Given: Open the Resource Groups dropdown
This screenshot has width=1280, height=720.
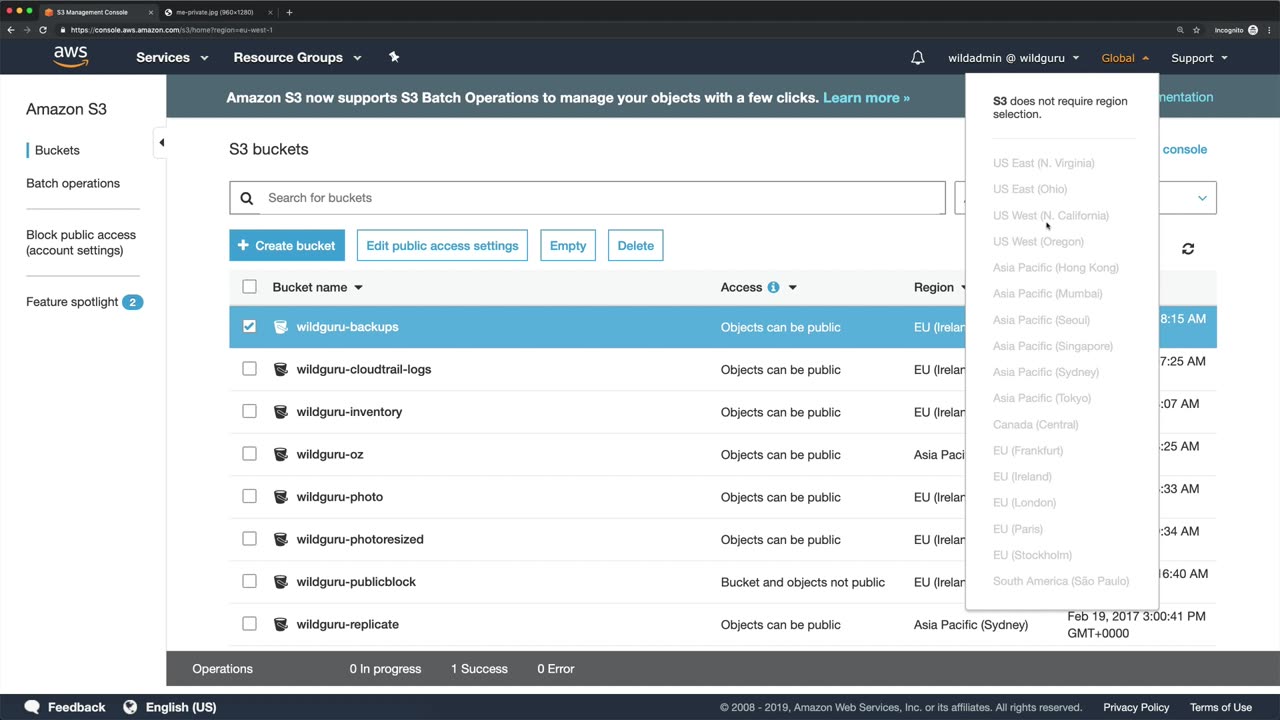Looking at the screenshot, I should click(x=297, y=58).
